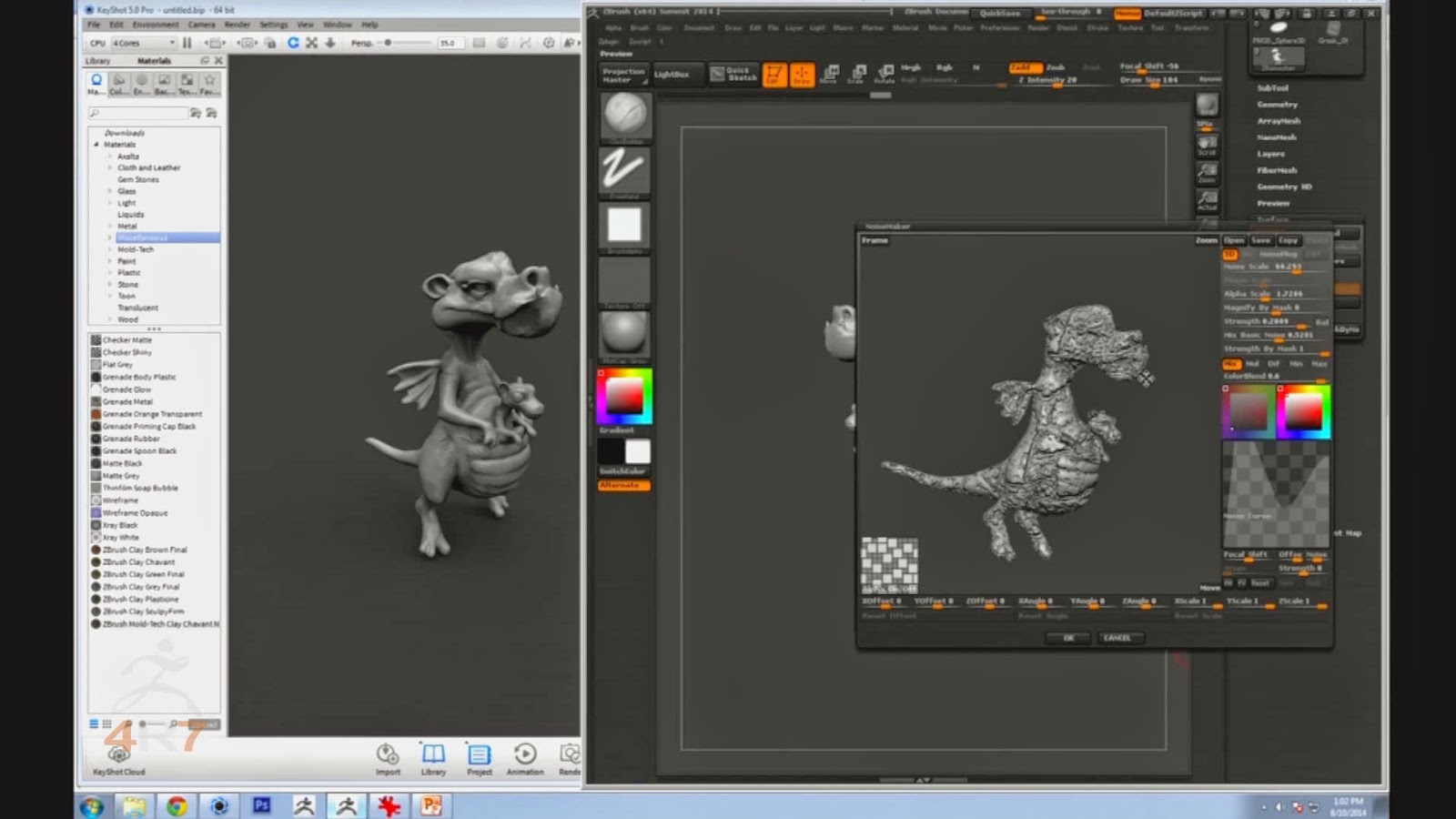
Task: Click the Import icon in KeyShot bottom bar
Action: (x=388, y=759)
